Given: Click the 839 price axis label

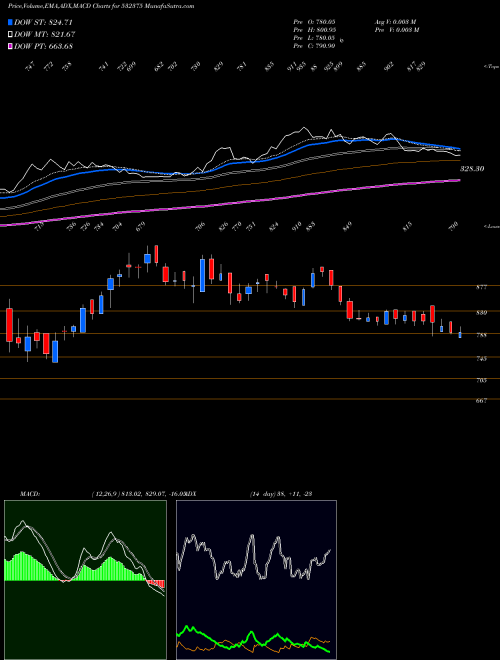Looking at the screenshot, I should click(481, 313).
